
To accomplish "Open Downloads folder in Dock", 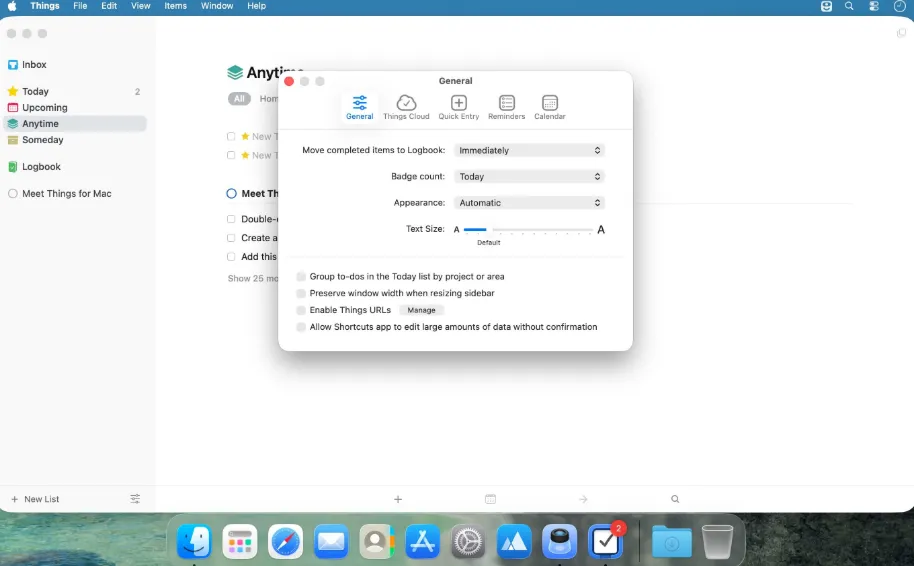I will click(x=672, y=542).
